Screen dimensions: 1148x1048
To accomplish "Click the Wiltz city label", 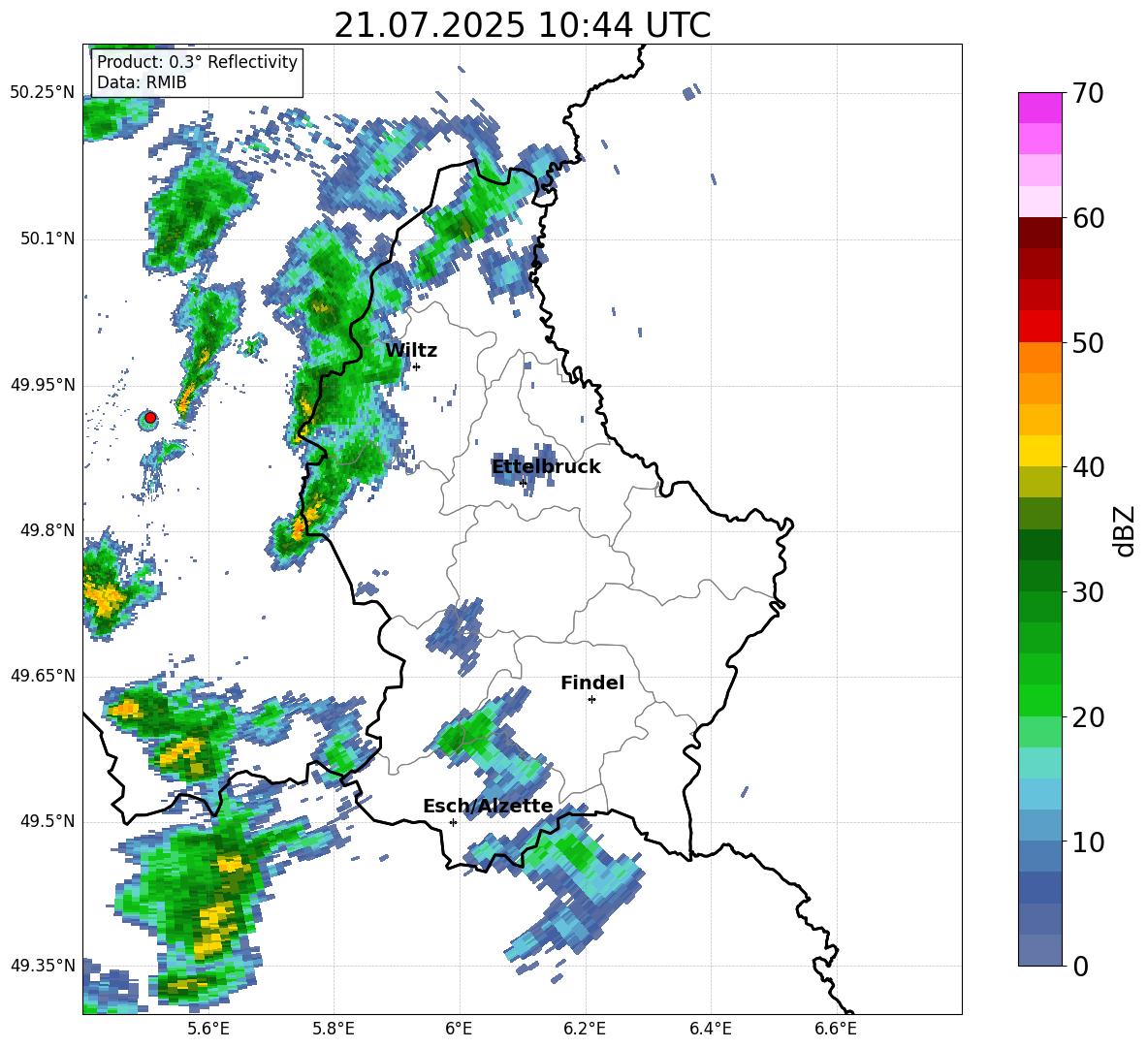I will 411,351.
